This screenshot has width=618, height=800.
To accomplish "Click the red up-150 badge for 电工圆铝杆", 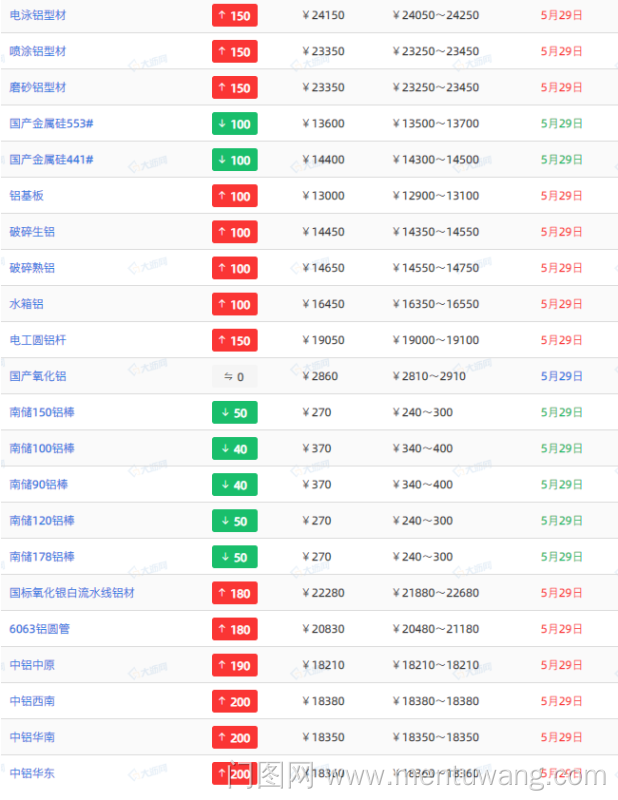I will (x=234, y=340).
